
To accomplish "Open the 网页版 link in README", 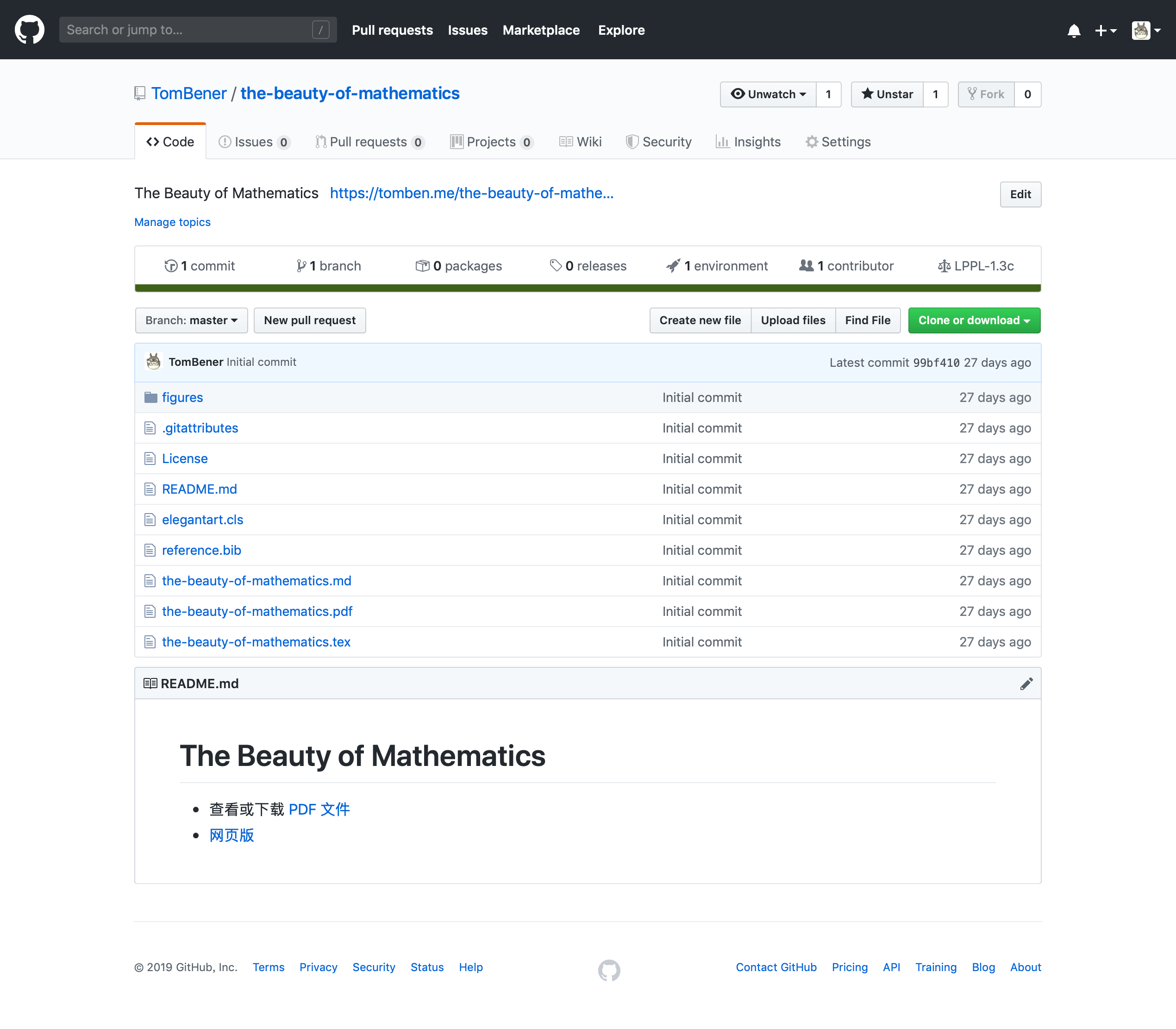I will [x=231, y=835].
